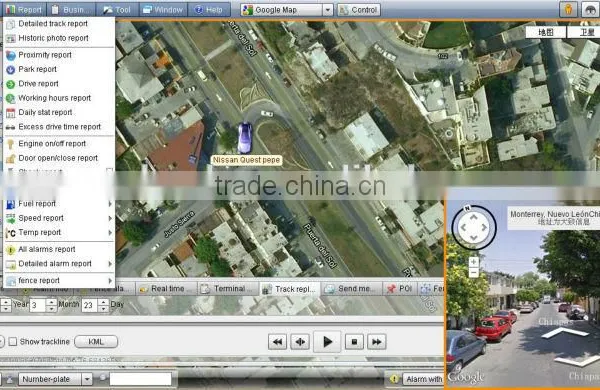
Task: Click the Street View pegman icon
Action: (568, 10)
